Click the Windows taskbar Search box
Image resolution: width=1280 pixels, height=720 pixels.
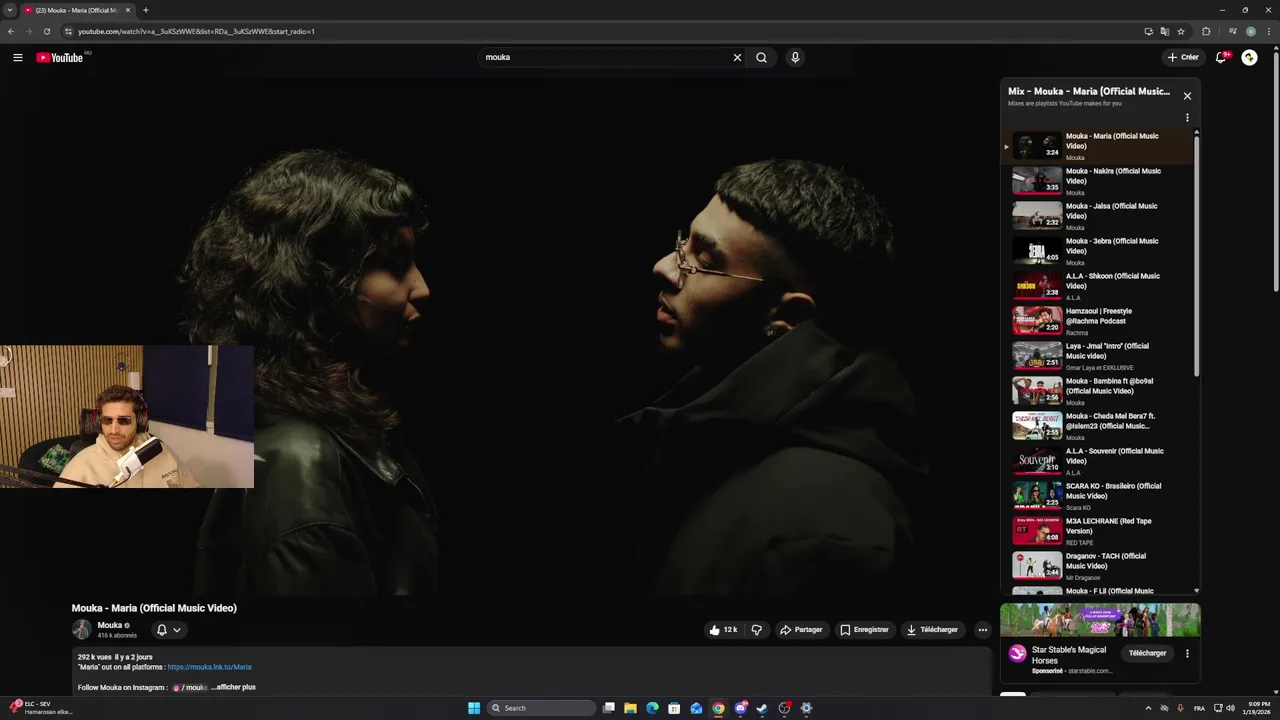pyautogui.click(x=540, y=708)
